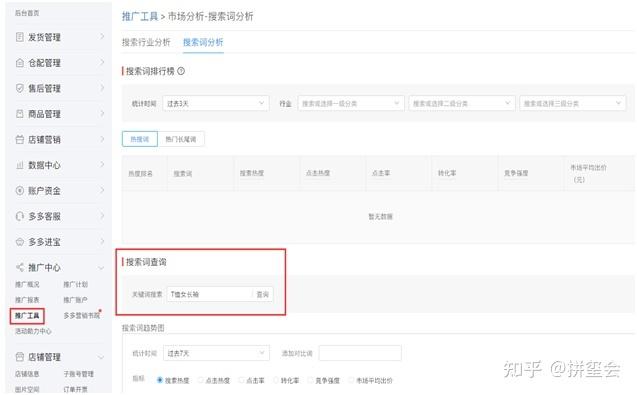Open 推广工具 in sidebar
The image size is (637, 395).
(x=27, y=315)
